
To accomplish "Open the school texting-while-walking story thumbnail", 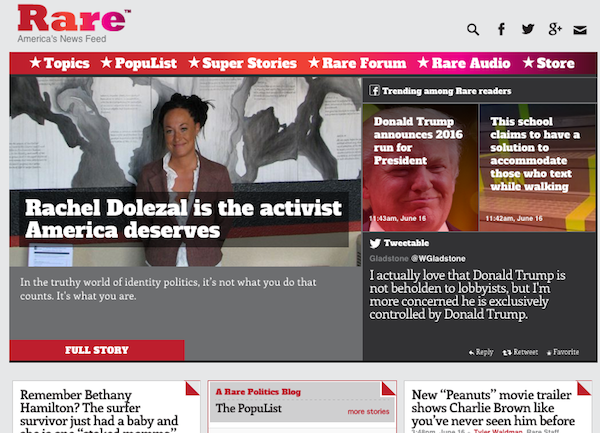I will coord(538,168).
